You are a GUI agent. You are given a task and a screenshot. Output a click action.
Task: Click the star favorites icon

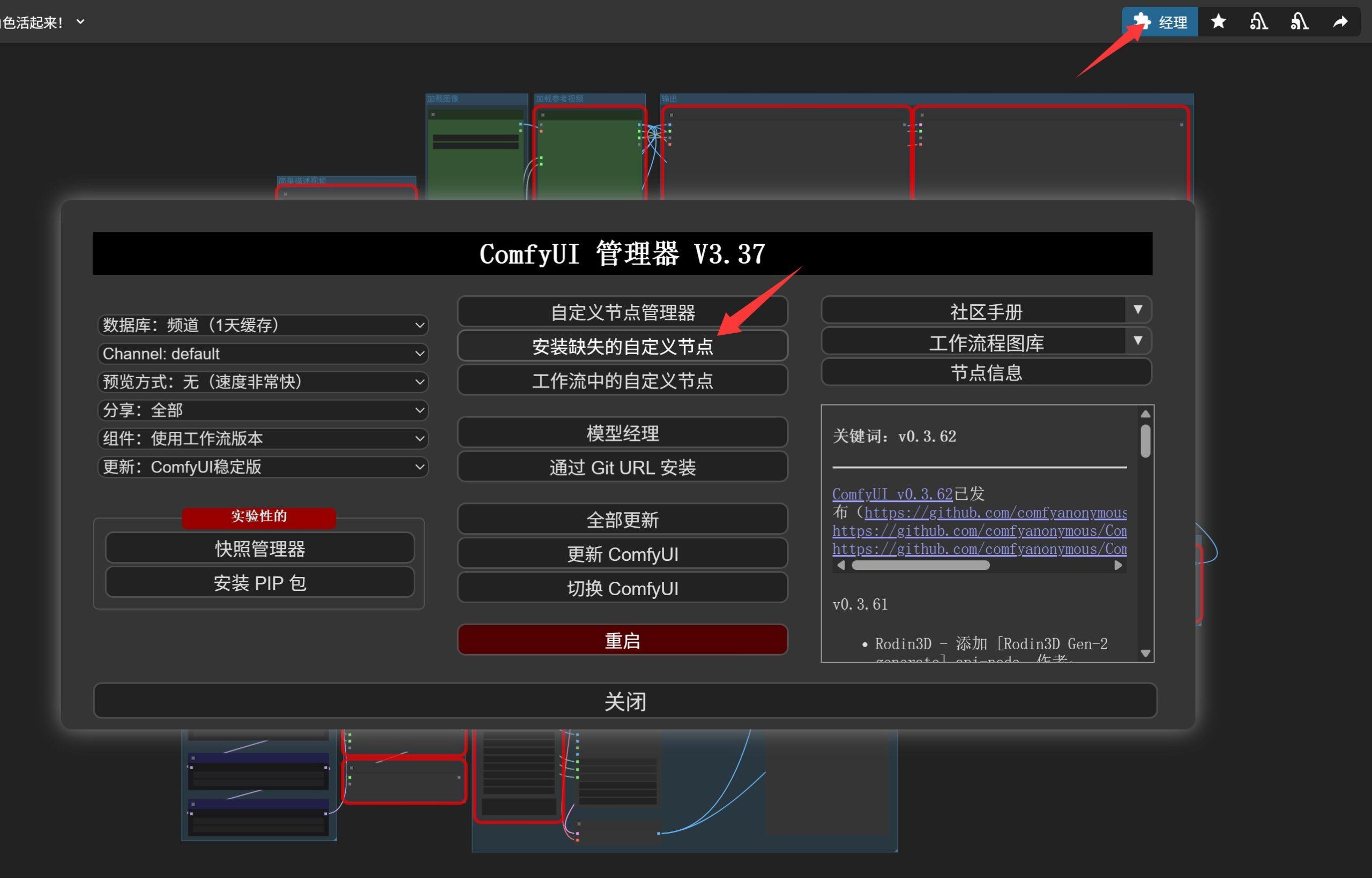tap(1218, 21)
